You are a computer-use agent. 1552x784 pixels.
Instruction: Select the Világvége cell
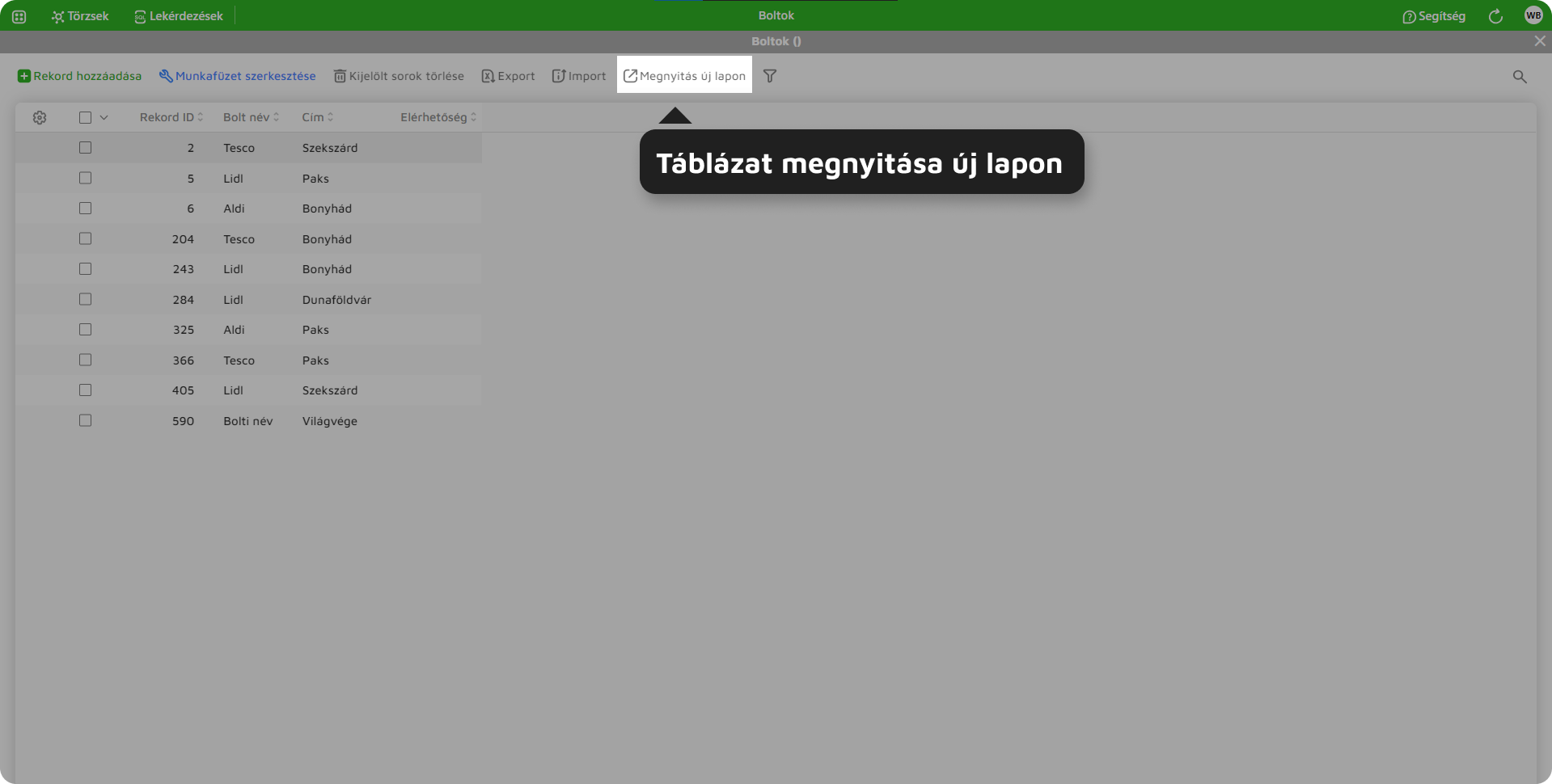(x=330, y=421)
